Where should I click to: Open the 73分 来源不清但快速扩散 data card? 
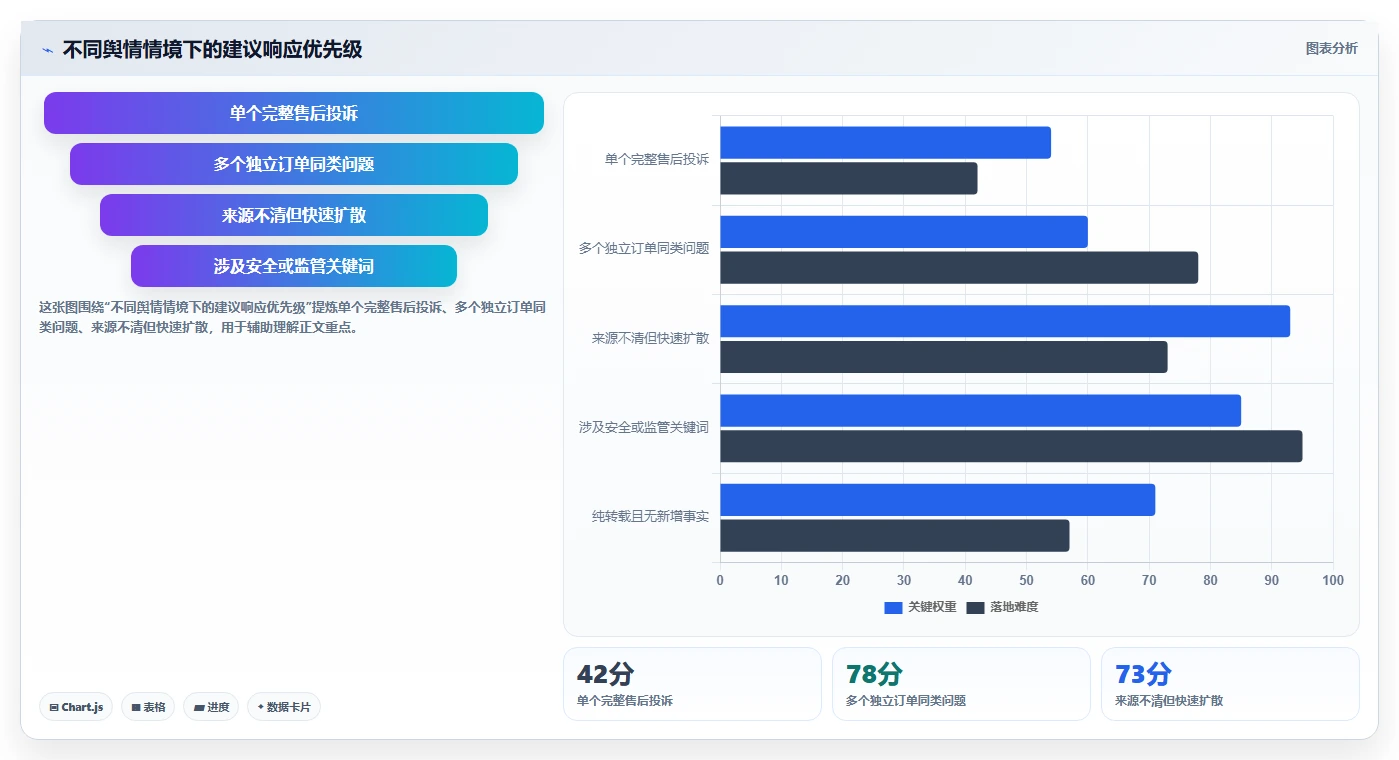coord(1230,684)
